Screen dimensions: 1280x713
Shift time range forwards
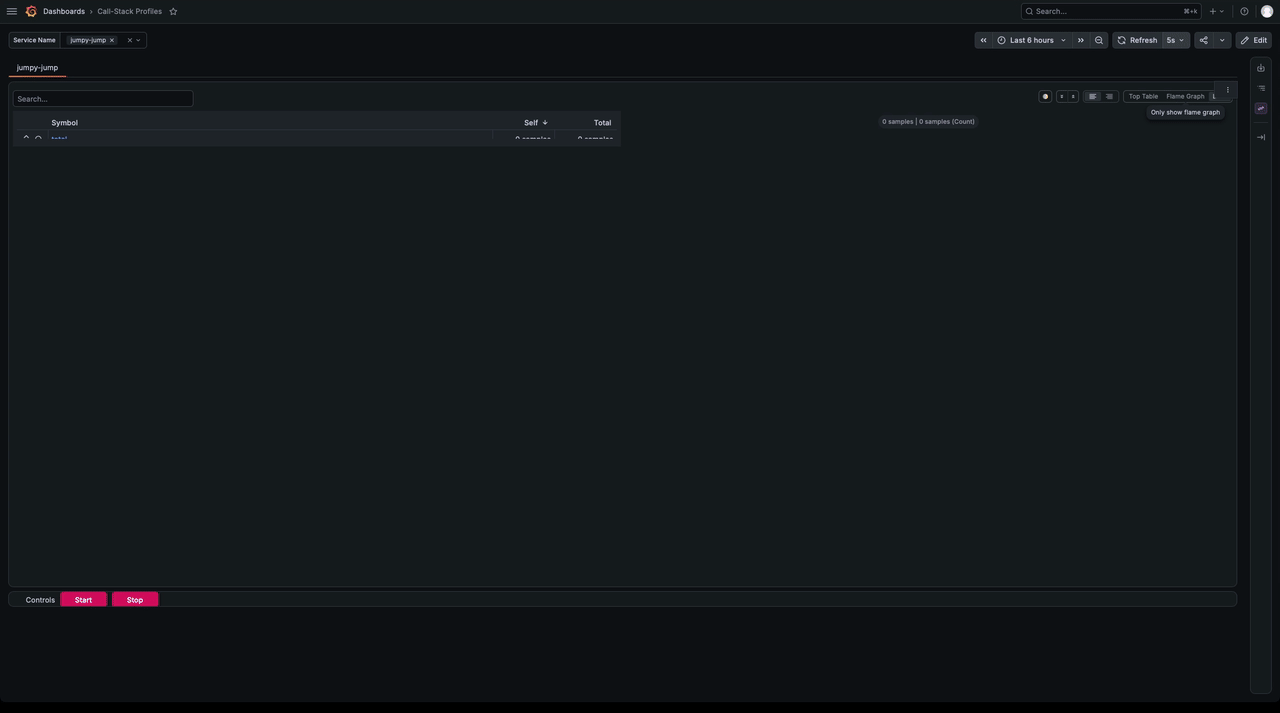pyautogui.click(x=1080, y=40)
